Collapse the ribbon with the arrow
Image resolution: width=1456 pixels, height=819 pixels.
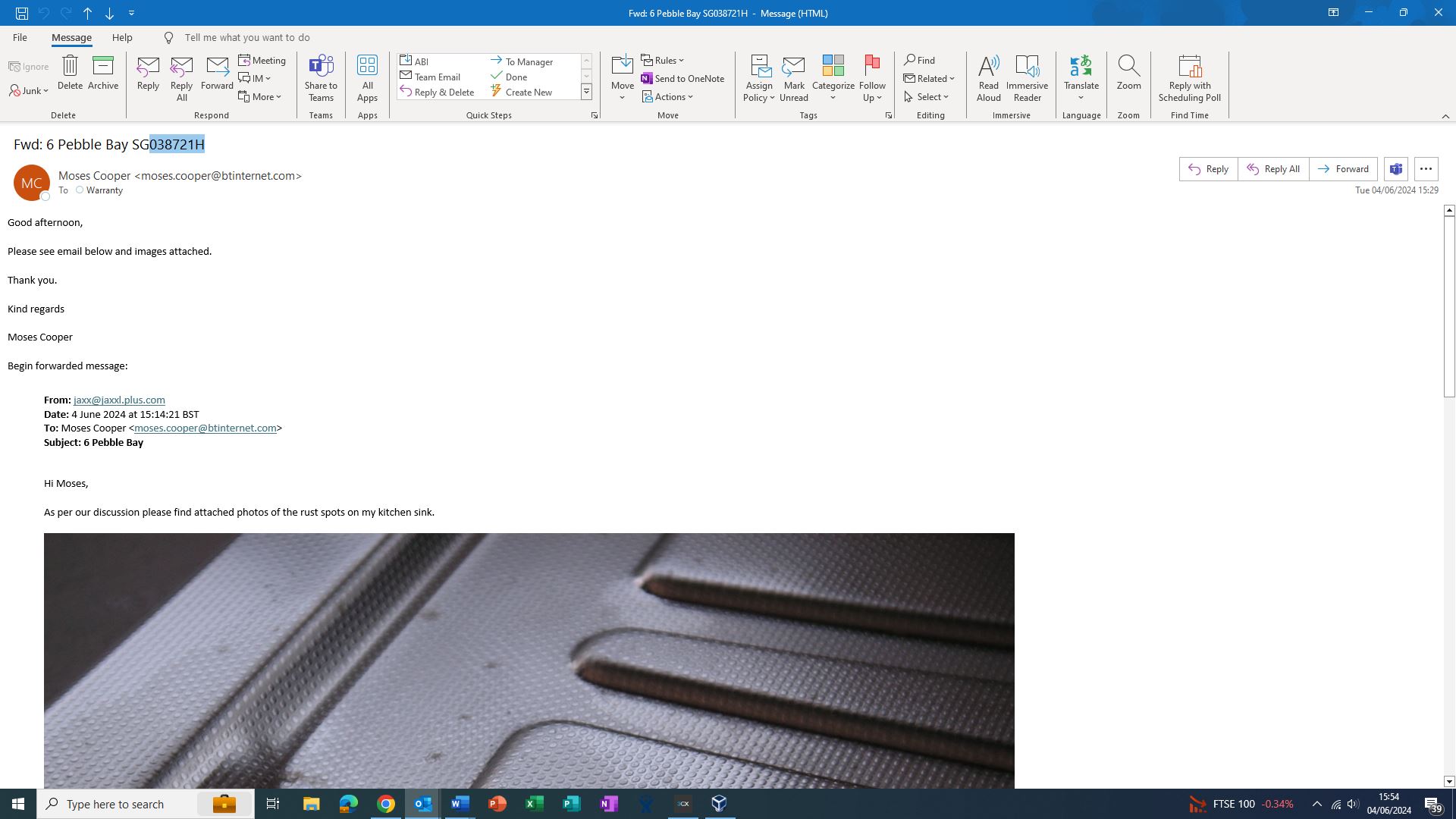[x=1445, y=116]
